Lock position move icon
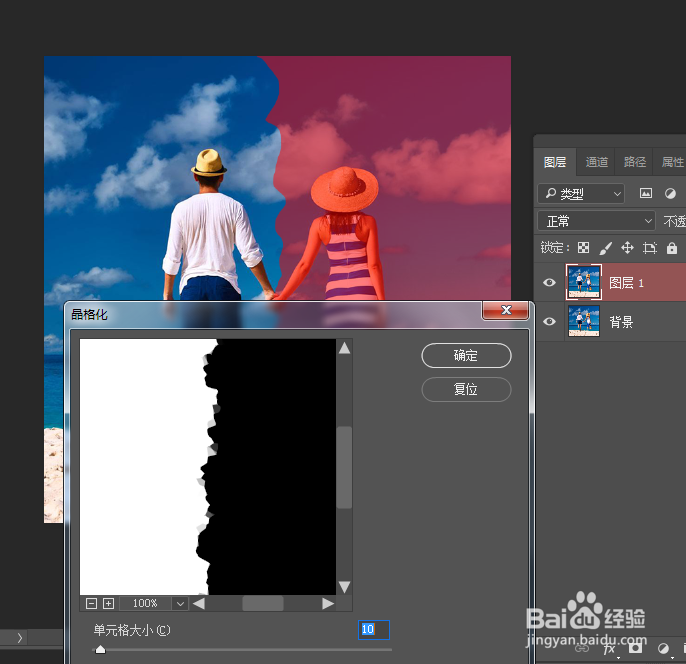The image size is (686, 664). coord(627,248)
